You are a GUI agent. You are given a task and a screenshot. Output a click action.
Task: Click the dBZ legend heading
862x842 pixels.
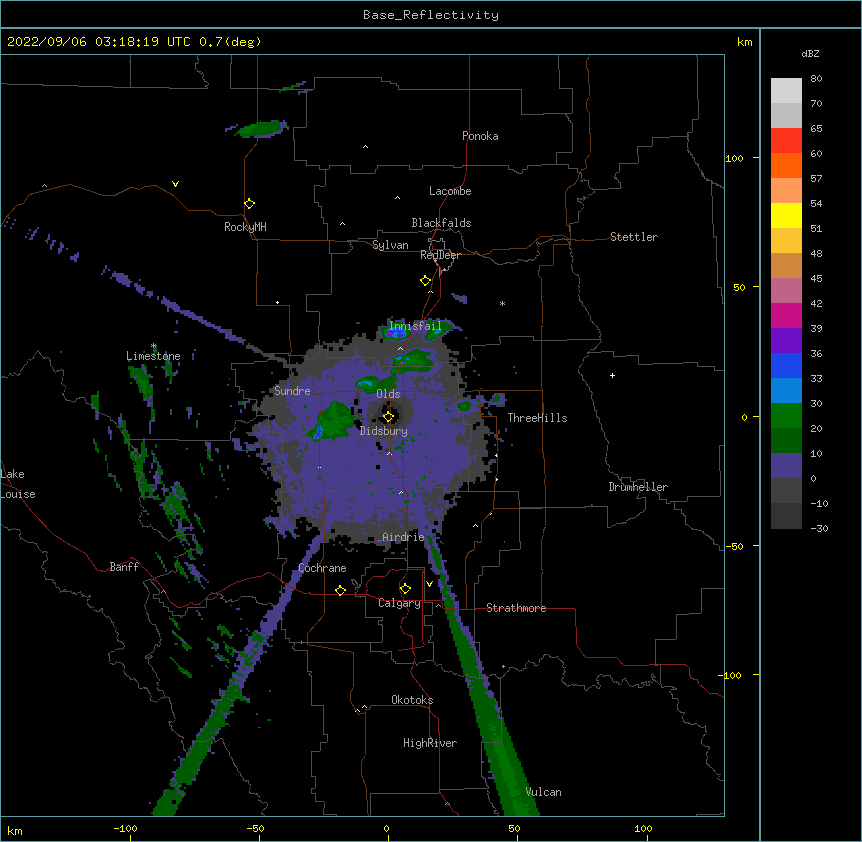coord(810,54)
